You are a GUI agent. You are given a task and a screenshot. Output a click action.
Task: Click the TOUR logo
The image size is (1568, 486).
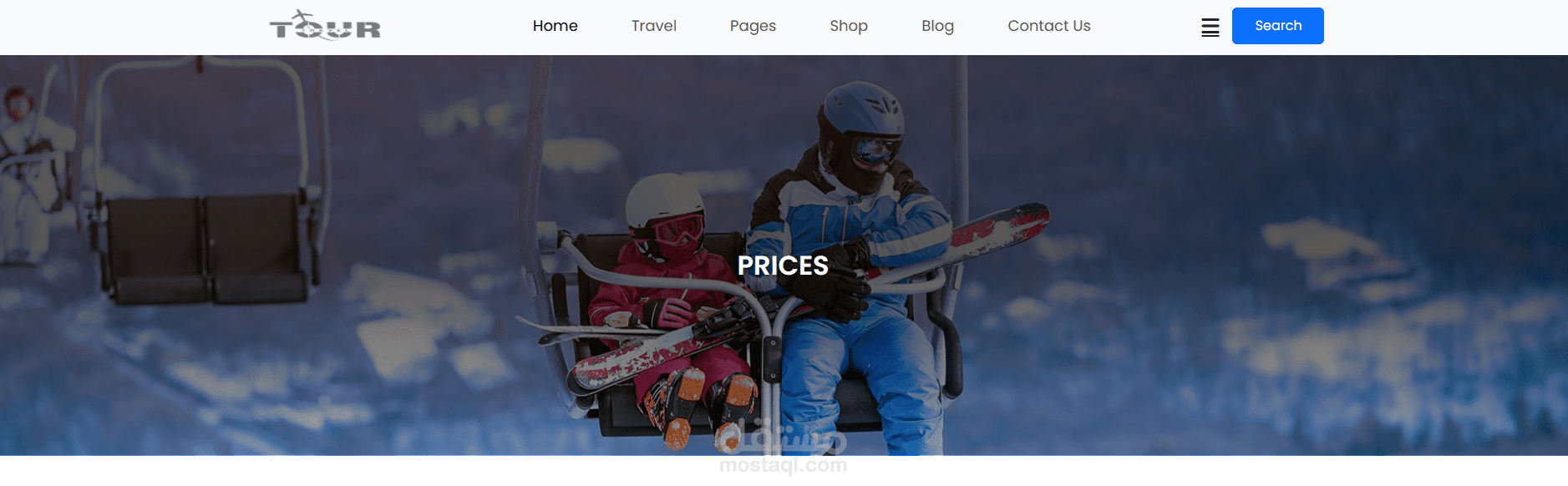point(325,26)
